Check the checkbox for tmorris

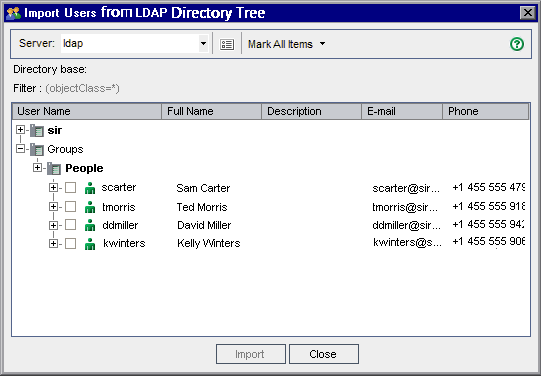70,207
